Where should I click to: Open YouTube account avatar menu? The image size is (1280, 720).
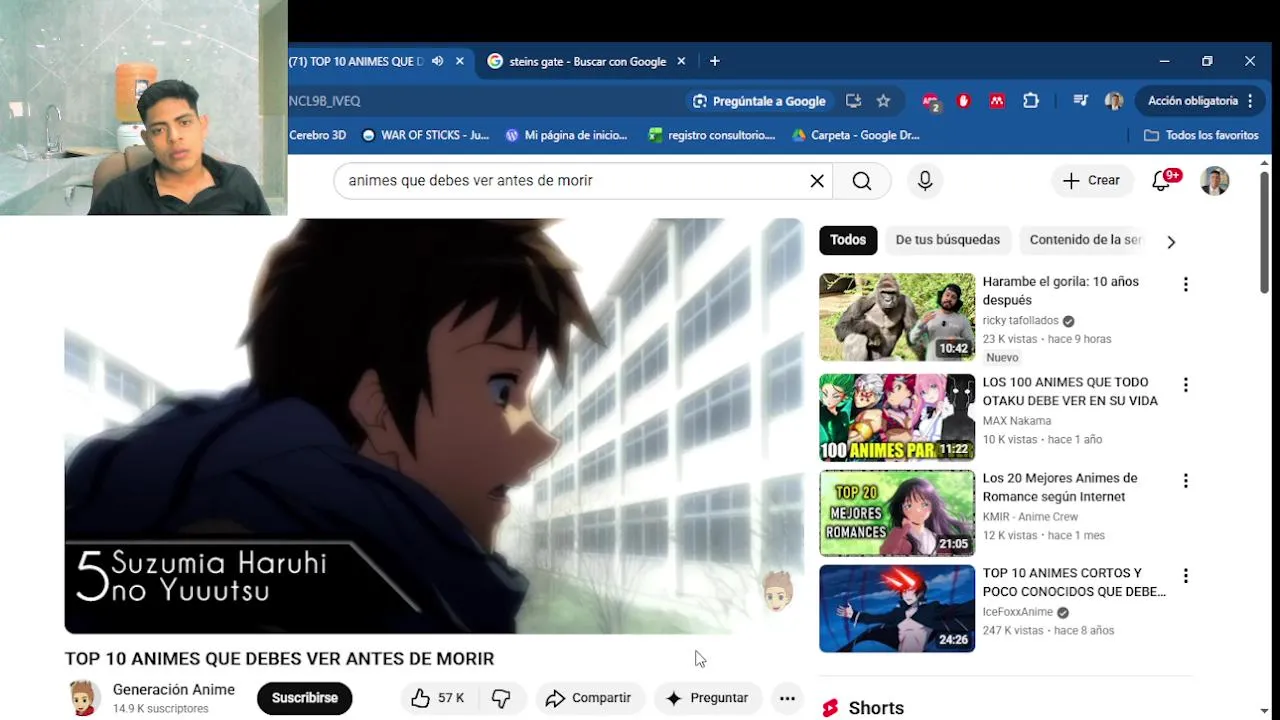pos(1215,181)
